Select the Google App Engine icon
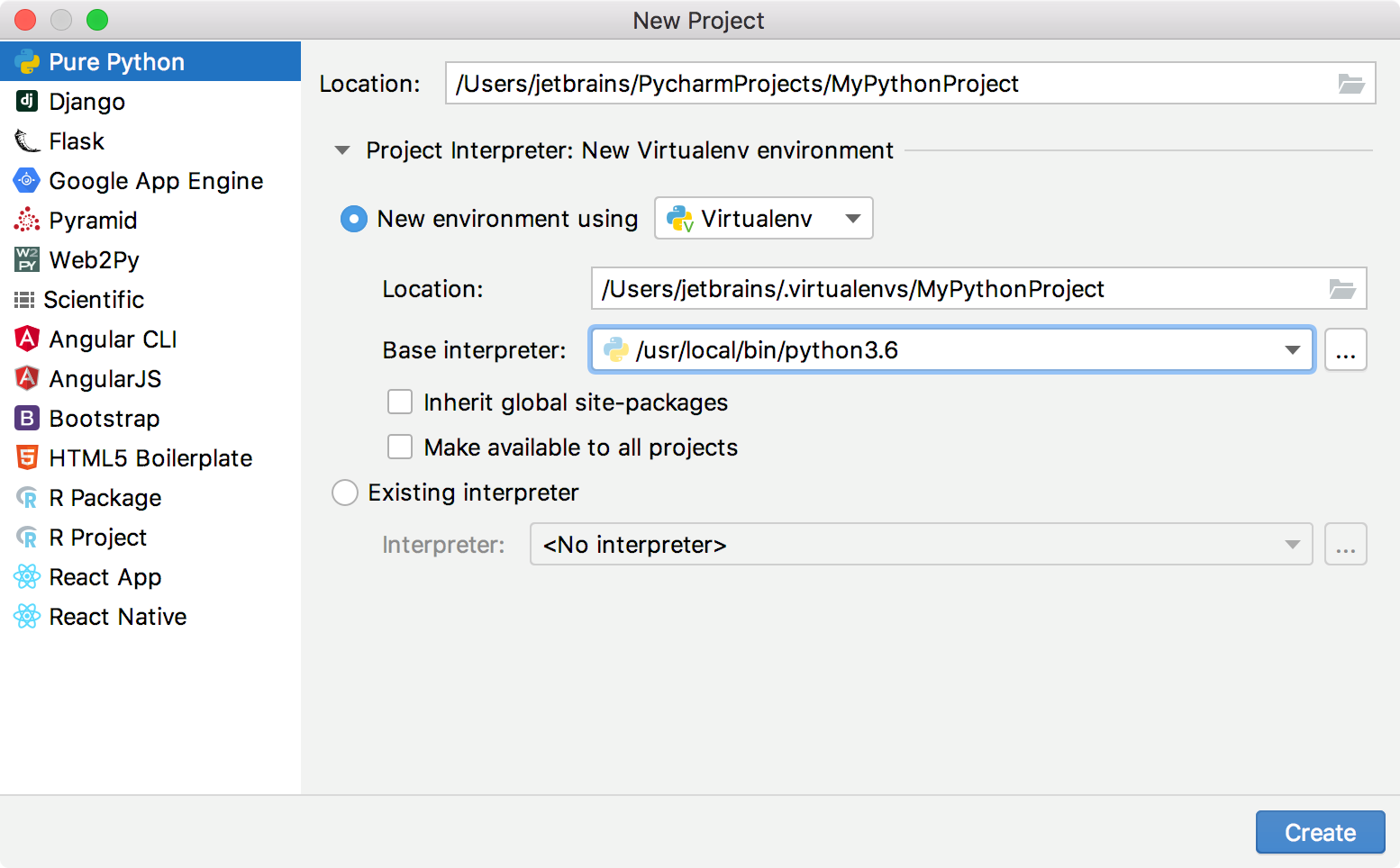 point(26,180)
